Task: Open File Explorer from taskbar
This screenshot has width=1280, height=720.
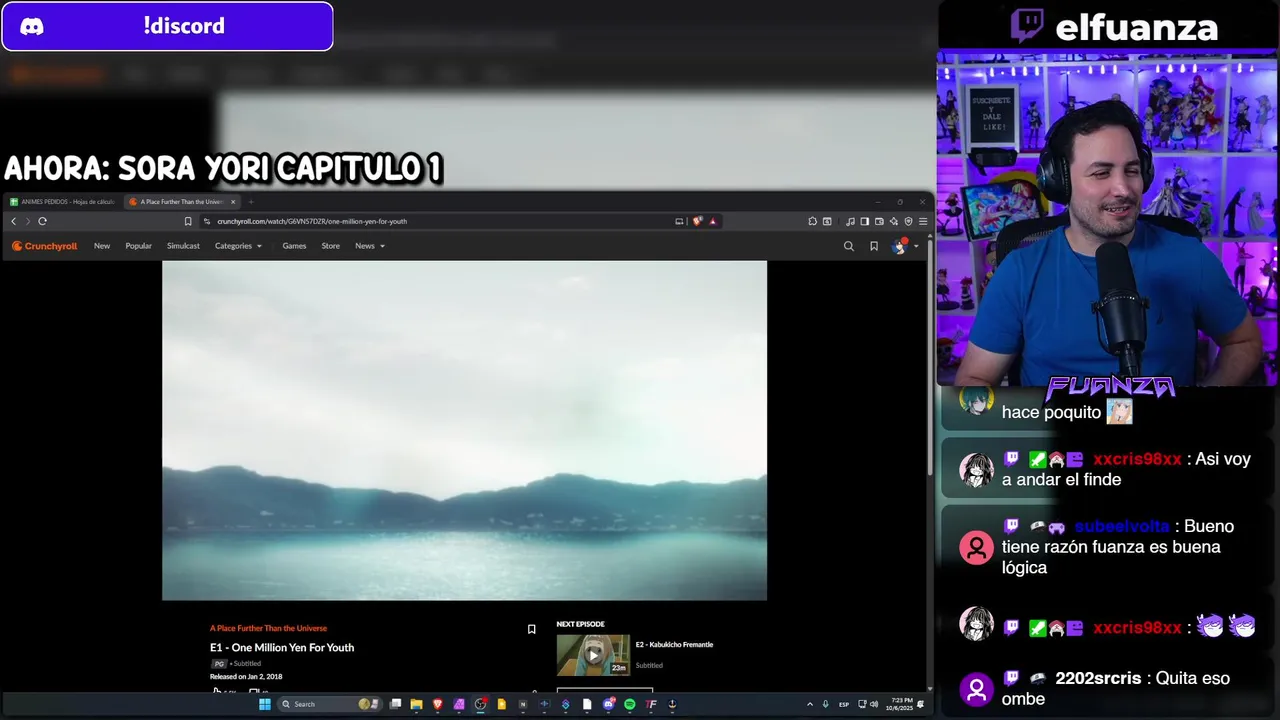Action: [416, 704]
